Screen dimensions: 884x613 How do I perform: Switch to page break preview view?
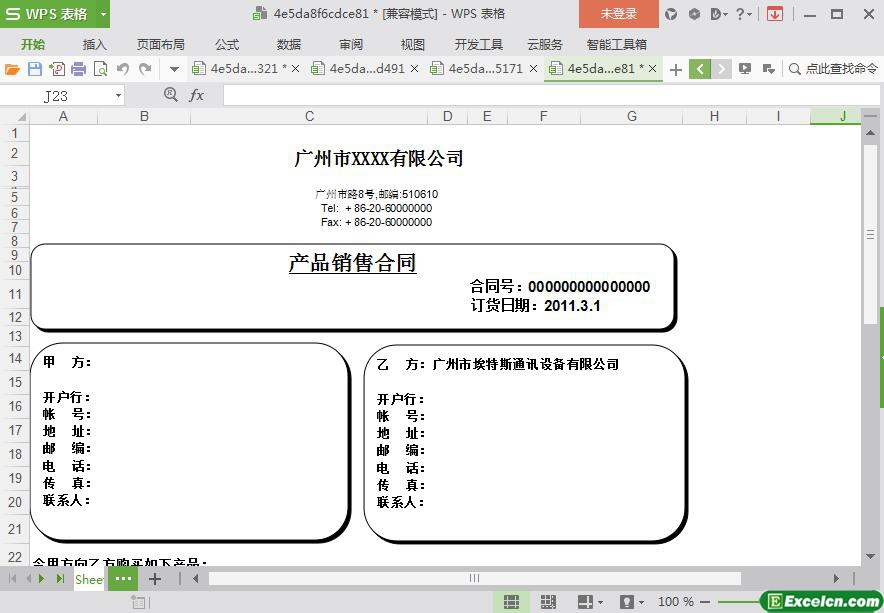point(547,602)
